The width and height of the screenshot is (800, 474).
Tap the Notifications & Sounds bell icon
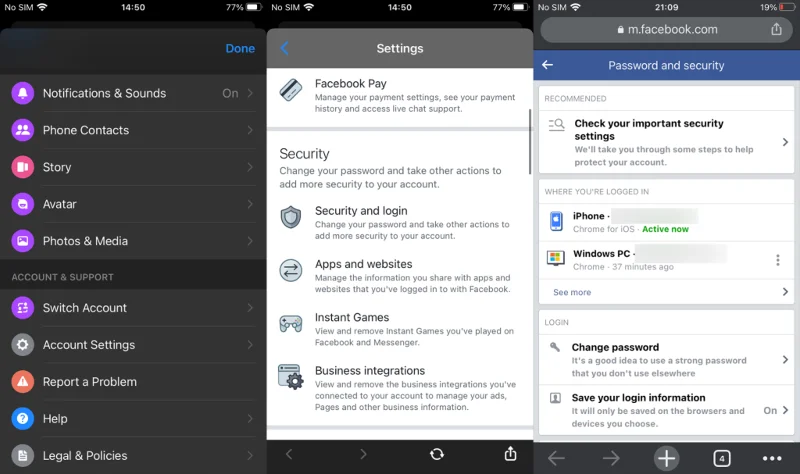tap(22, 93)
